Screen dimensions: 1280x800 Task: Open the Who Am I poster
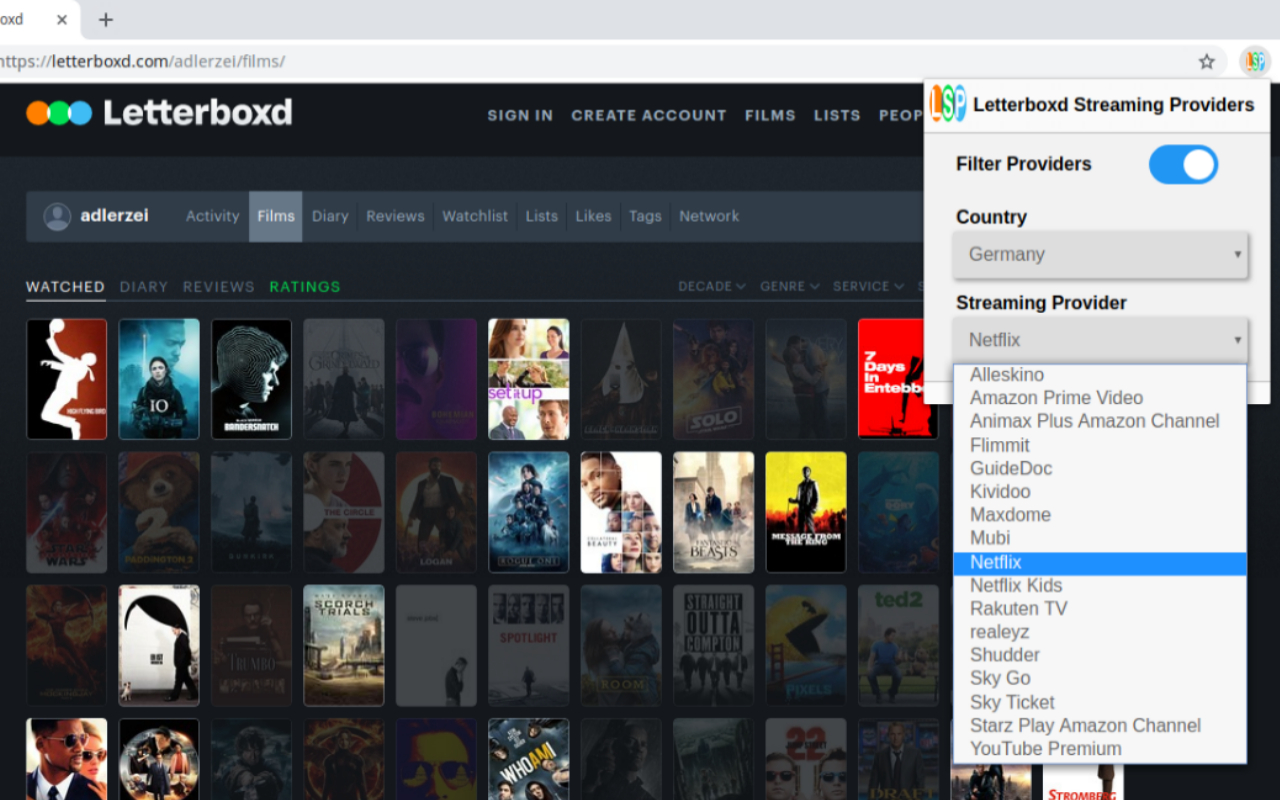tap(529, 759)
